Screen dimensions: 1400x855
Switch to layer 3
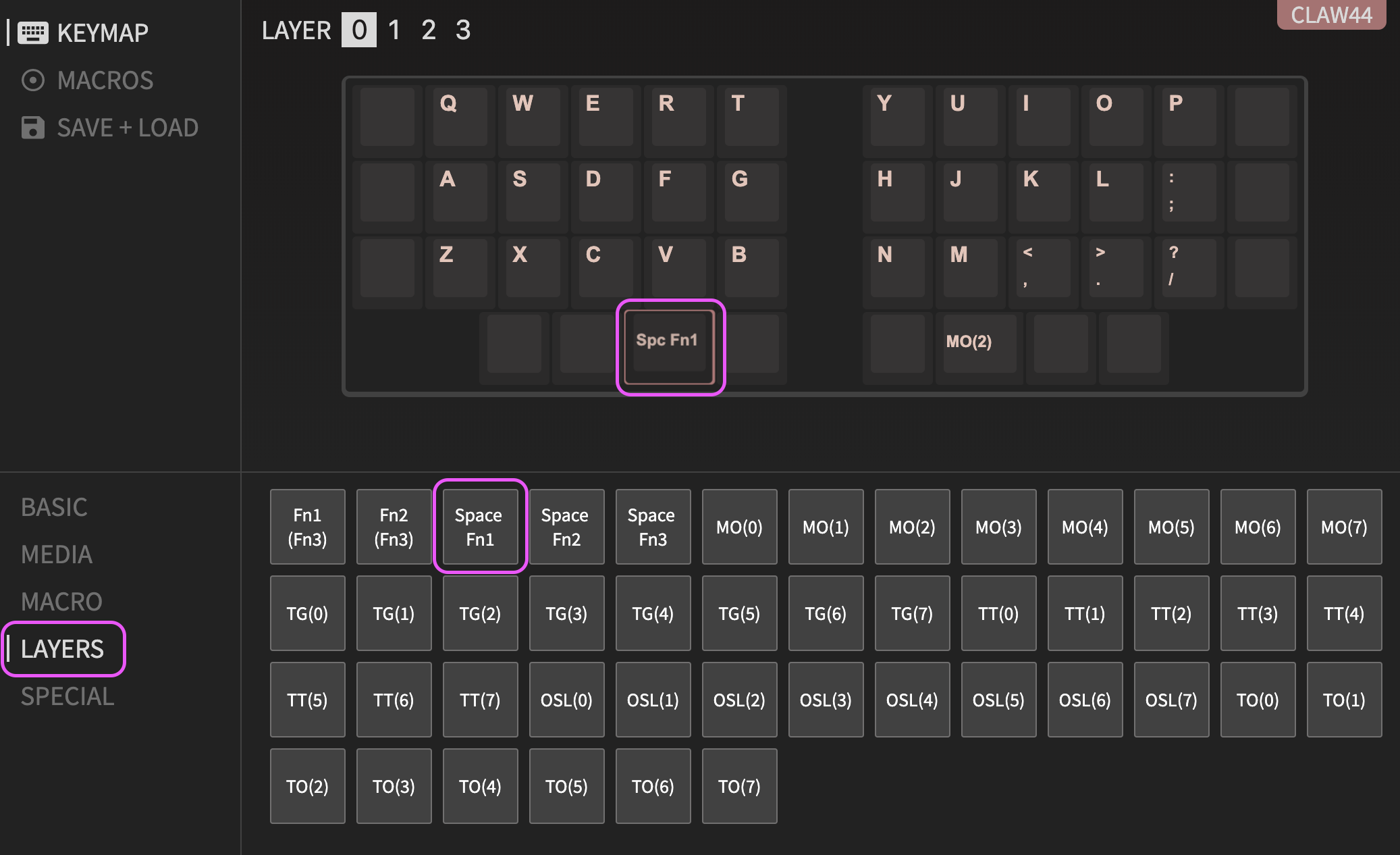[462, 30]
